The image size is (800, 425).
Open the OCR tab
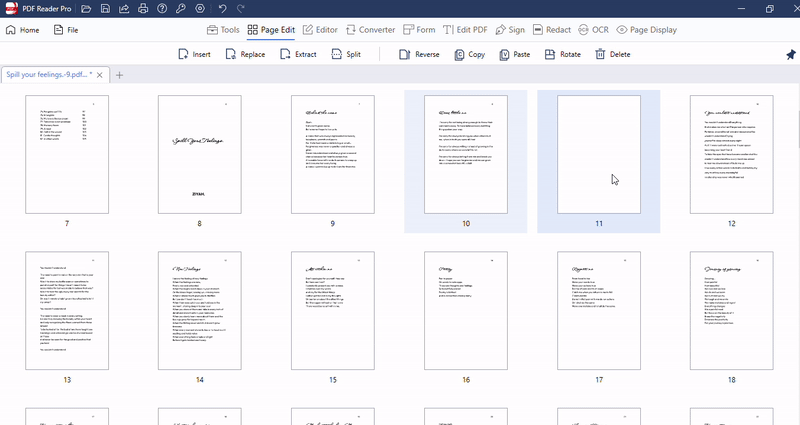pos(593,30)
